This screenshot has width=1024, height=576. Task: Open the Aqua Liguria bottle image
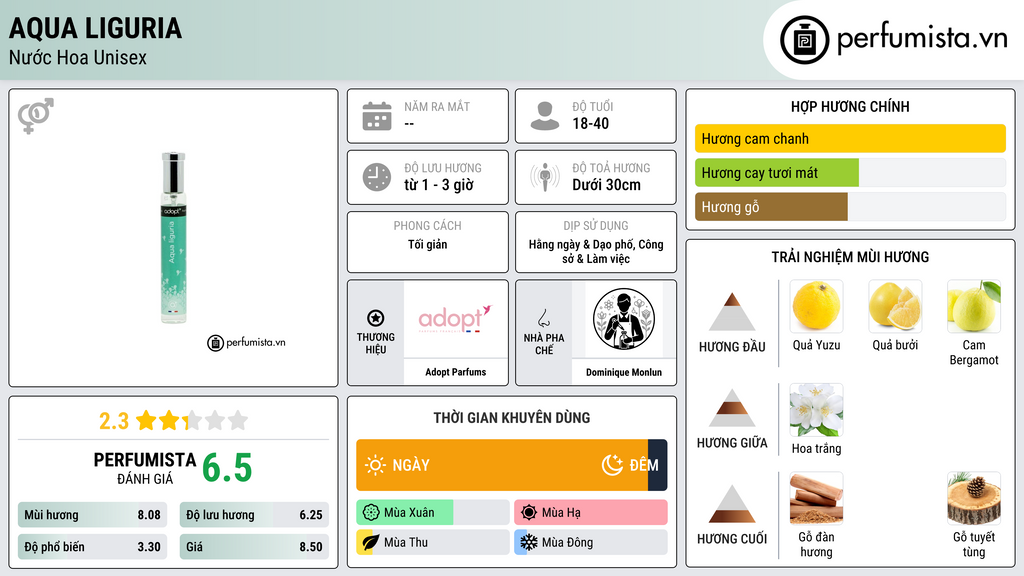tap(174, 238)
